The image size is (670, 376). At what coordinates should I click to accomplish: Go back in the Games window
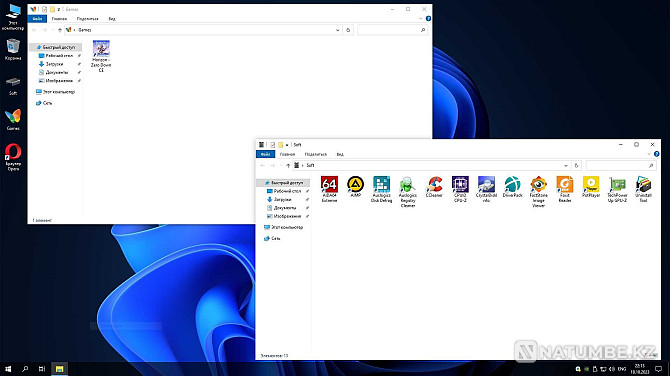pos(35,30)
